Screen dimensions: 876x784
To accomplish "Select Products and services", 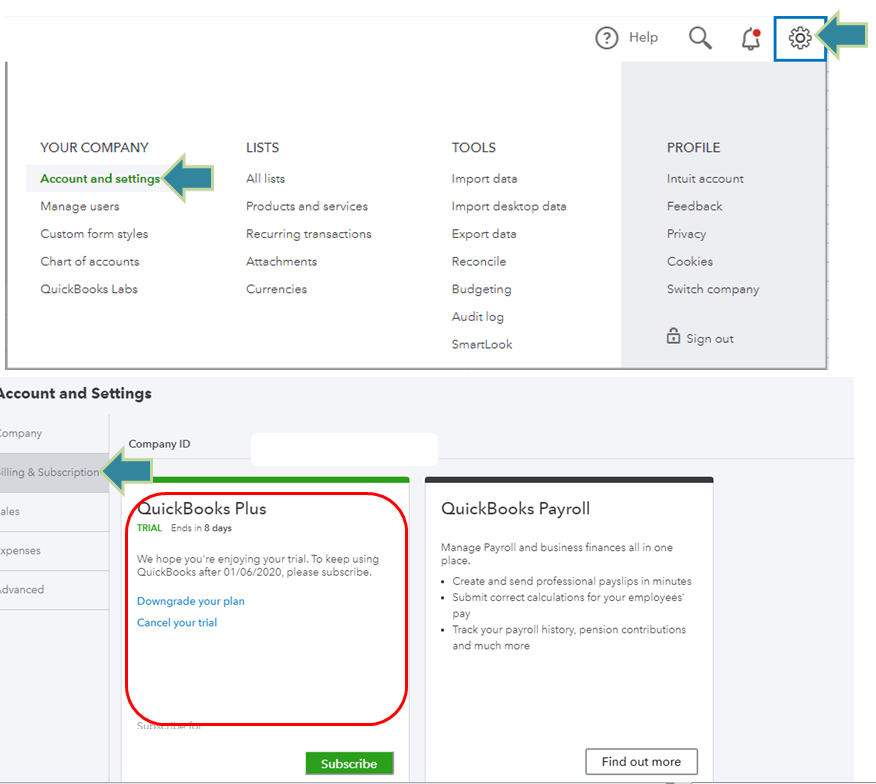I will coord(307,206).
